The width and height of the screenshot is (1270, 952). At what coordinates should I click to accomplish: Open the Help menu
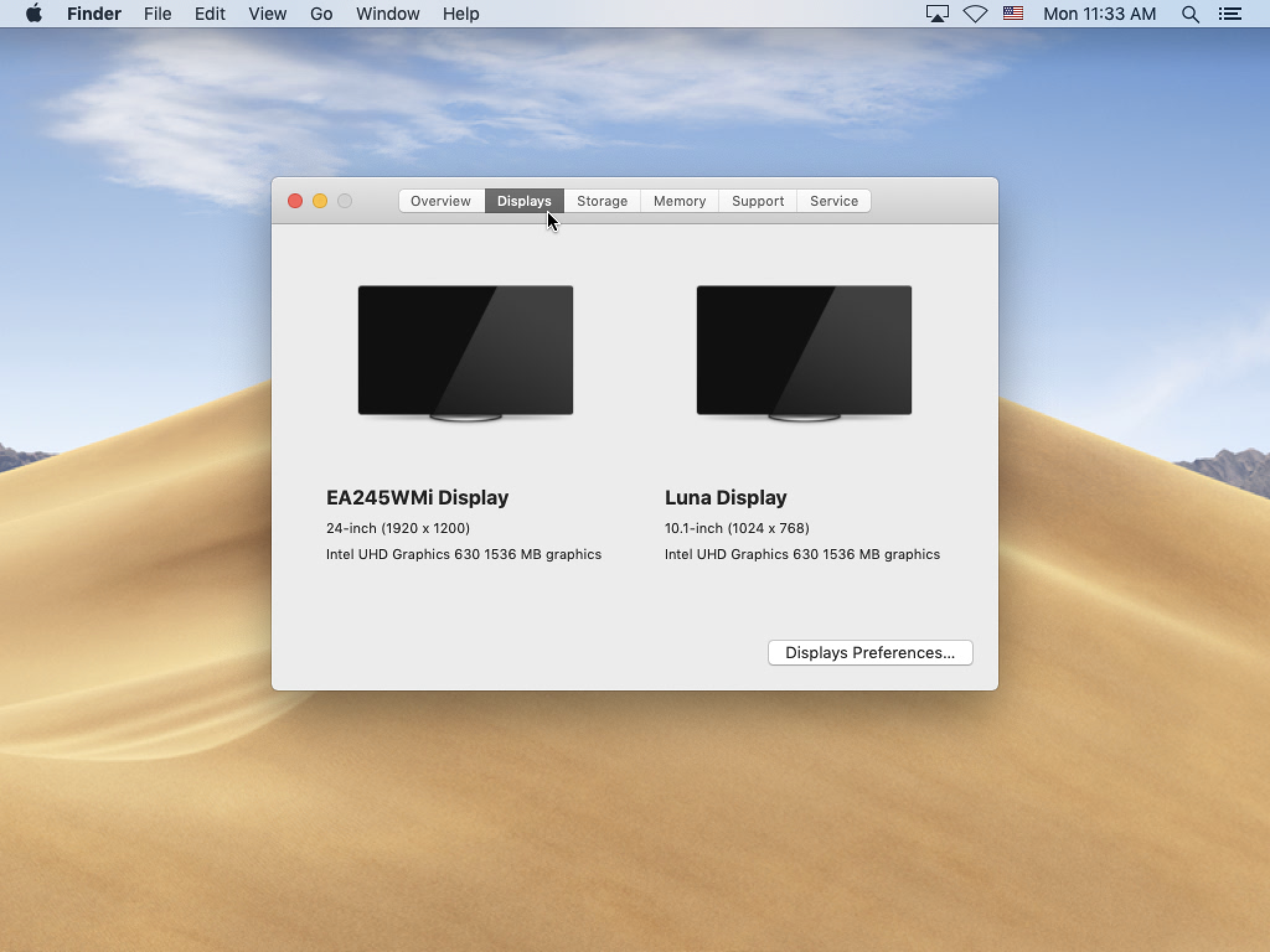tap(461, 14)
